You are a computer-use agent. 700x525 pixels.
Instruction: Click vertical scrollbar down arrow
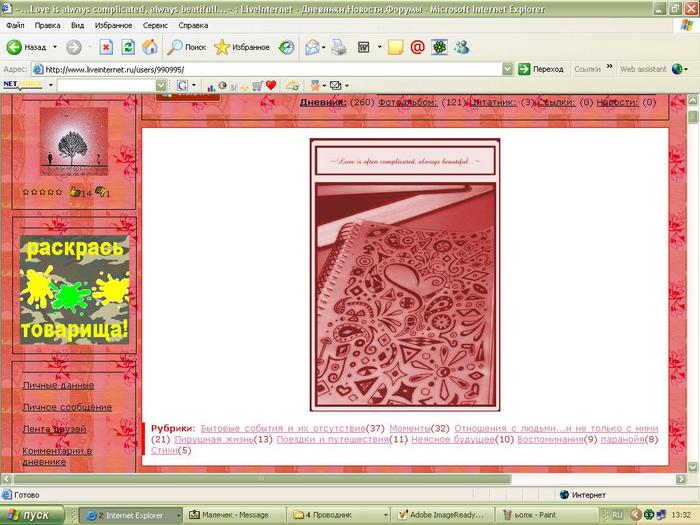coord(692,467)
